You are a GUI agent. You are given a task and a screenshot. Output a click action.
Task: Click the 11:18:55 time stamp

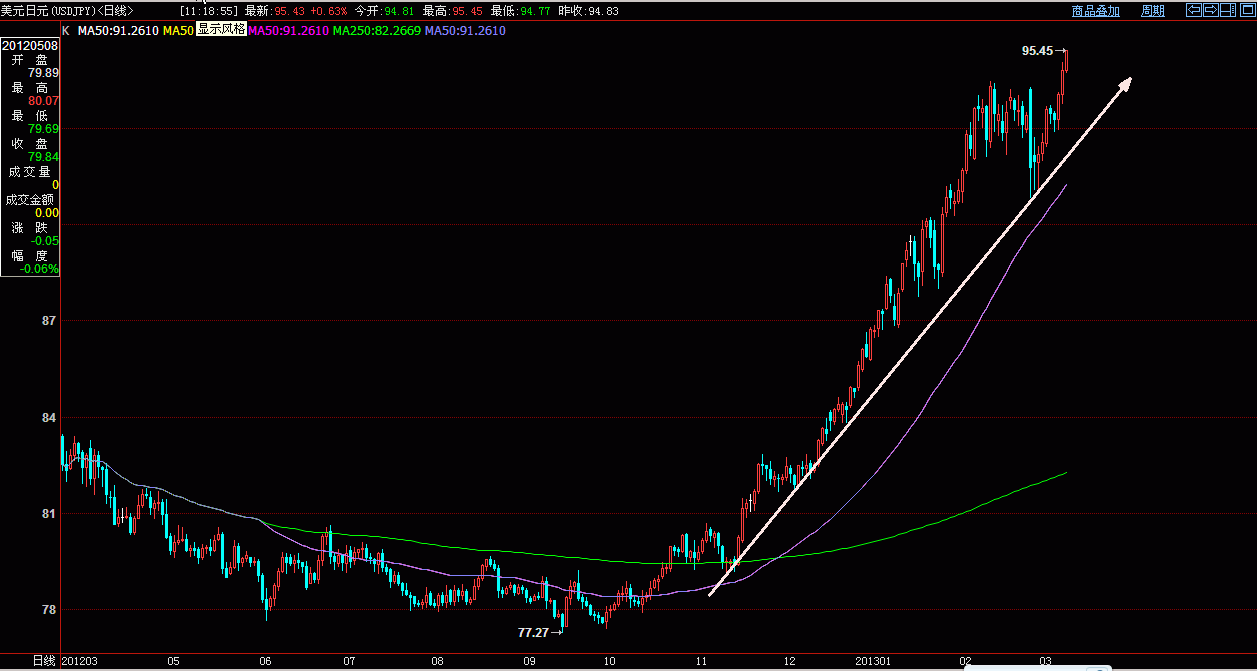pyautogui.click(x=209, y=10)
